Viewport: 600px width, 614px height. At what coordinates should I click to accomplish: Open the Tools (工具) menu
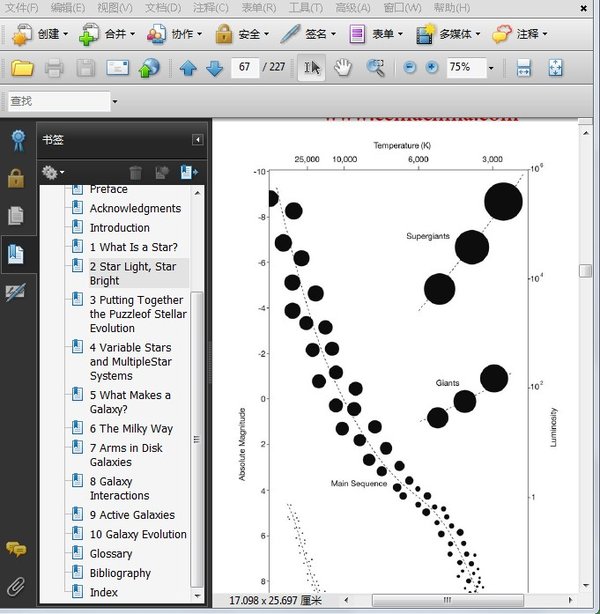click(305, 7)
